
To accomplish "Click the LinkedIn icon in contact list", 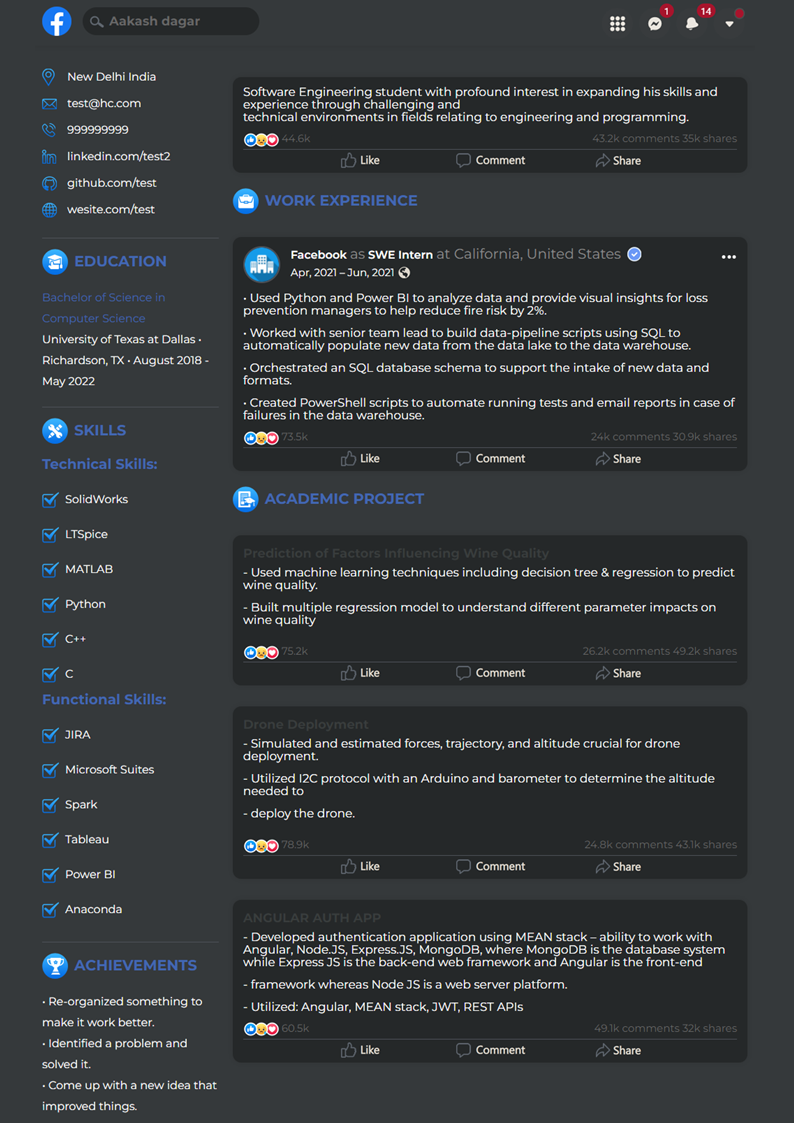I will [x=49, y=156].
